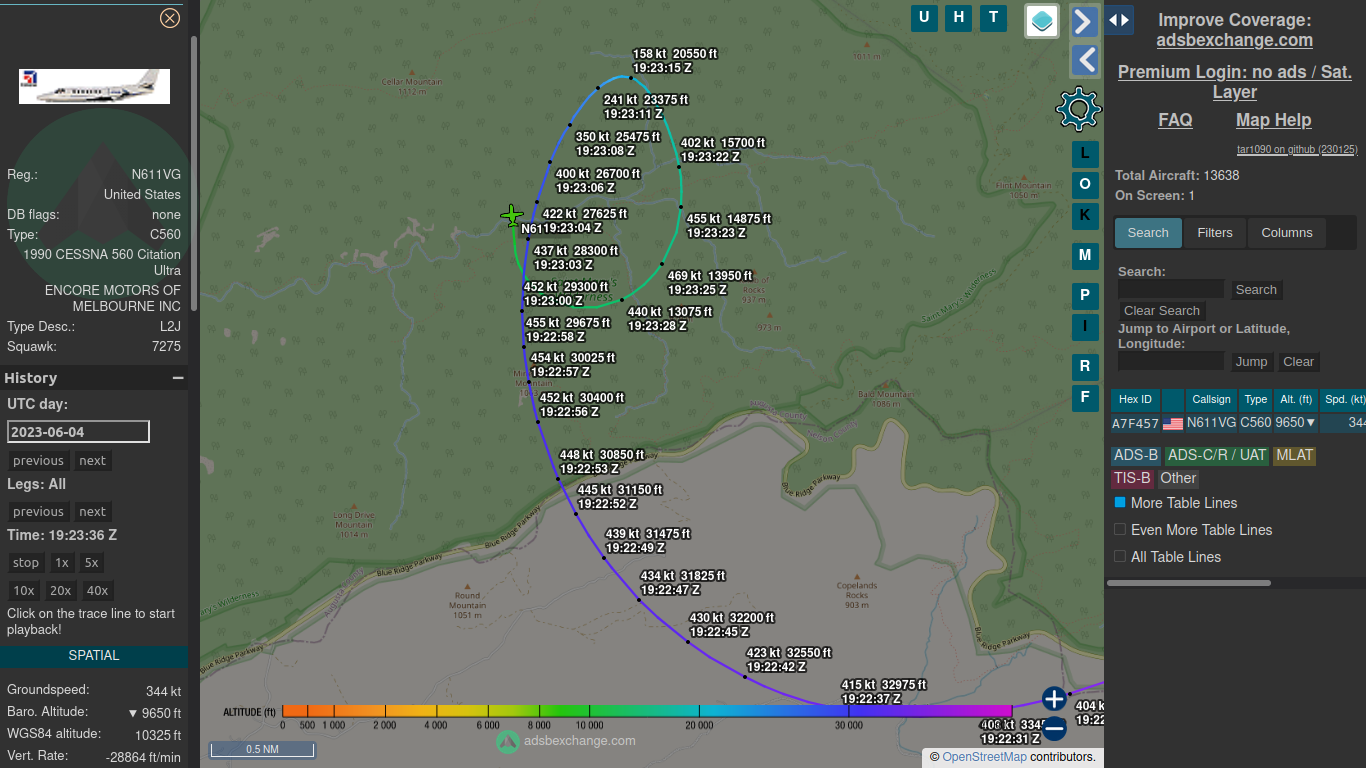Toggle the TIS-B source filter
This screenshot has width=1366, height=768.
coord(1132,478)
